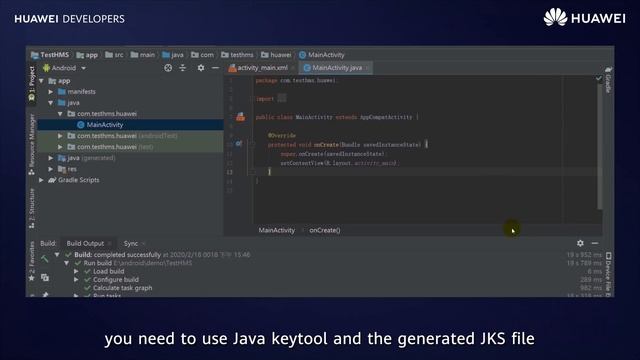Expand the Configure build node
Viewport: 640px width, 360px height.
(x=76, y=280)
